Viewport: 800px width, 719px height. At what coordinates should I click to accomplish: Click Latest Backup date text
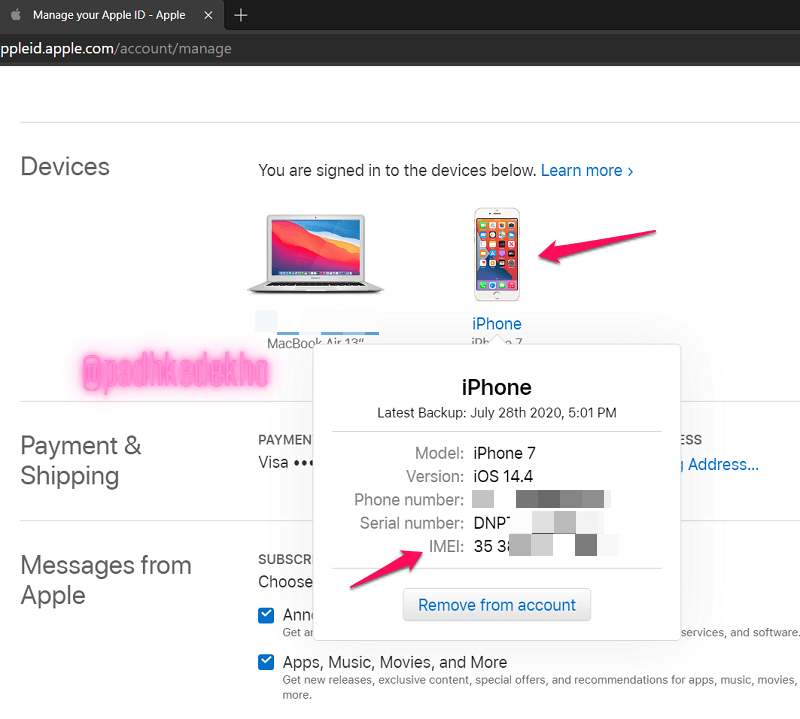(x=496, y=412)
